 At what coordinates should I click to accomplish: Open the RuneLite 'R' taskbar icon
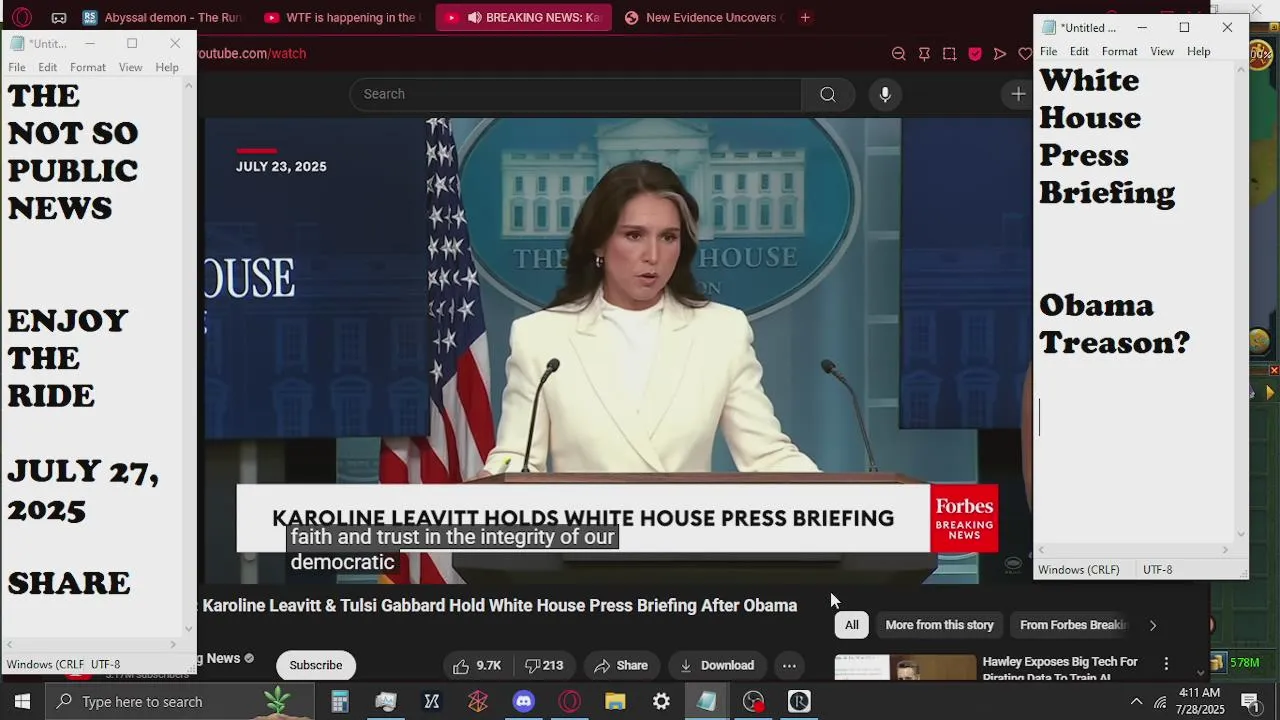pos(799,701)
